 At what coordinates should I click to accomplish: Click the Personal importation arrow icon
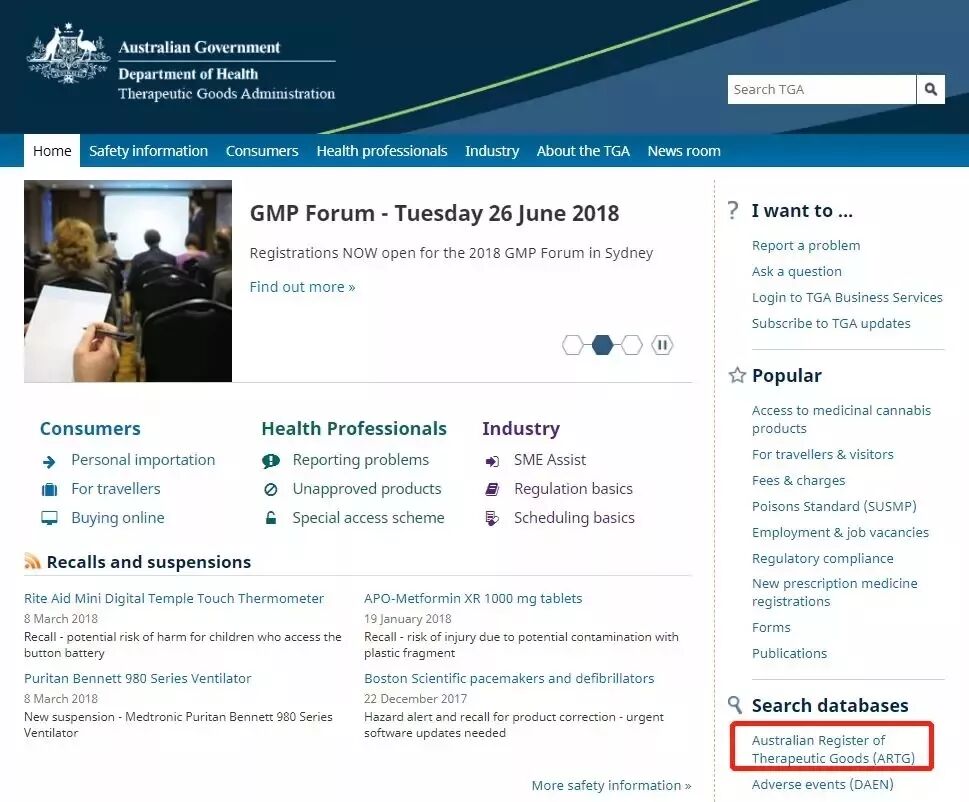pyautogui.click(x=49, y=462)
